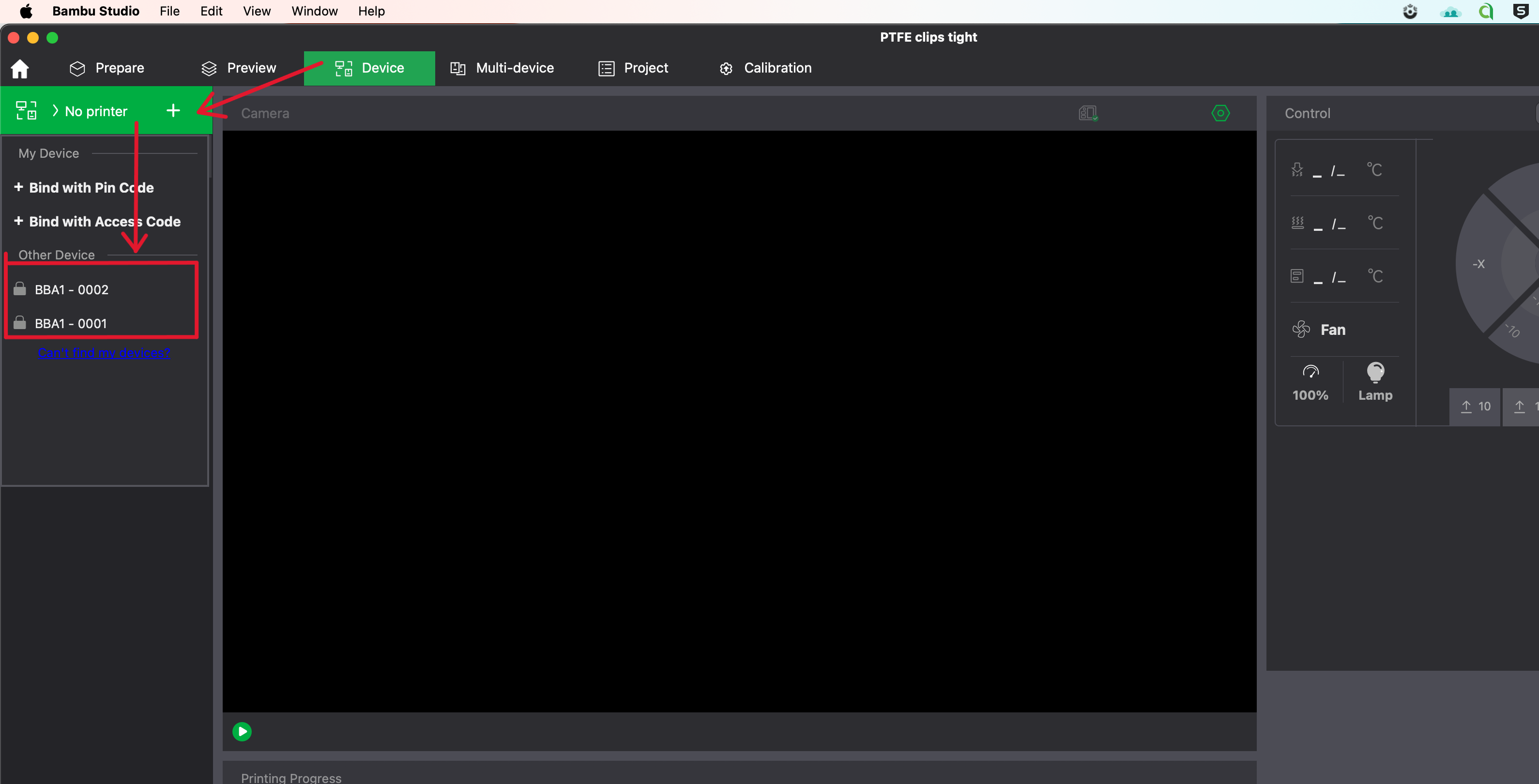Click the Home icon
Screen dimensions: 1539x784
19,68
